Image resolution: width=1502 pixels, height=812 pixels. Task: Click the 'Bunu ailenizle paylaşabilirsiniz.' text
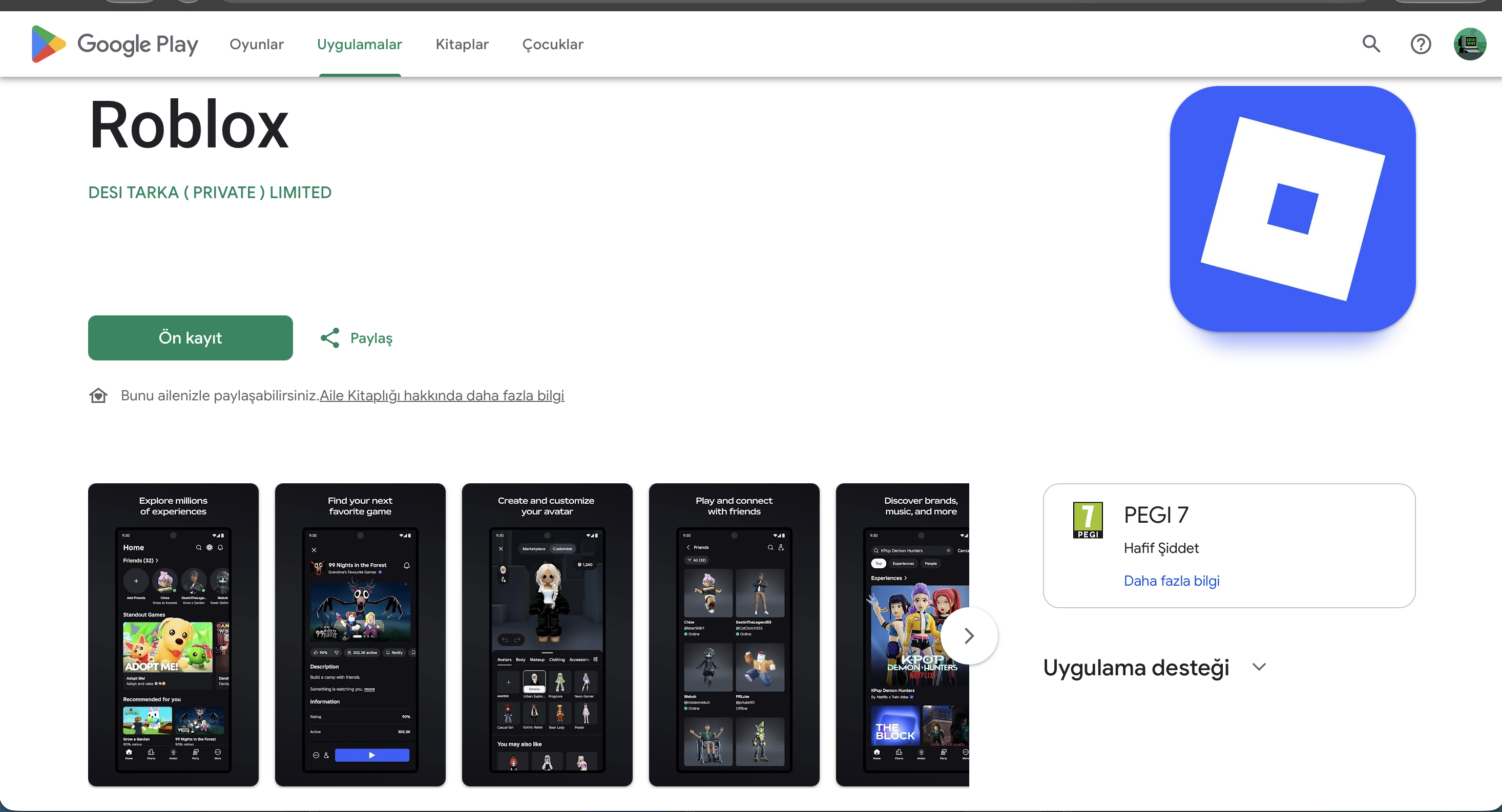click(220, 396)
